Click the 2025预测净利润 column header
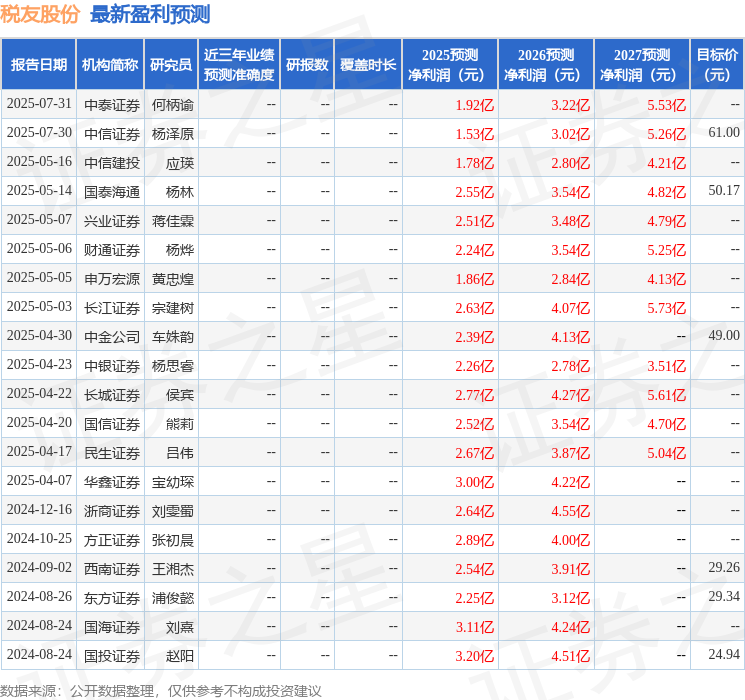Screen dimensions: 745x700 450,65
